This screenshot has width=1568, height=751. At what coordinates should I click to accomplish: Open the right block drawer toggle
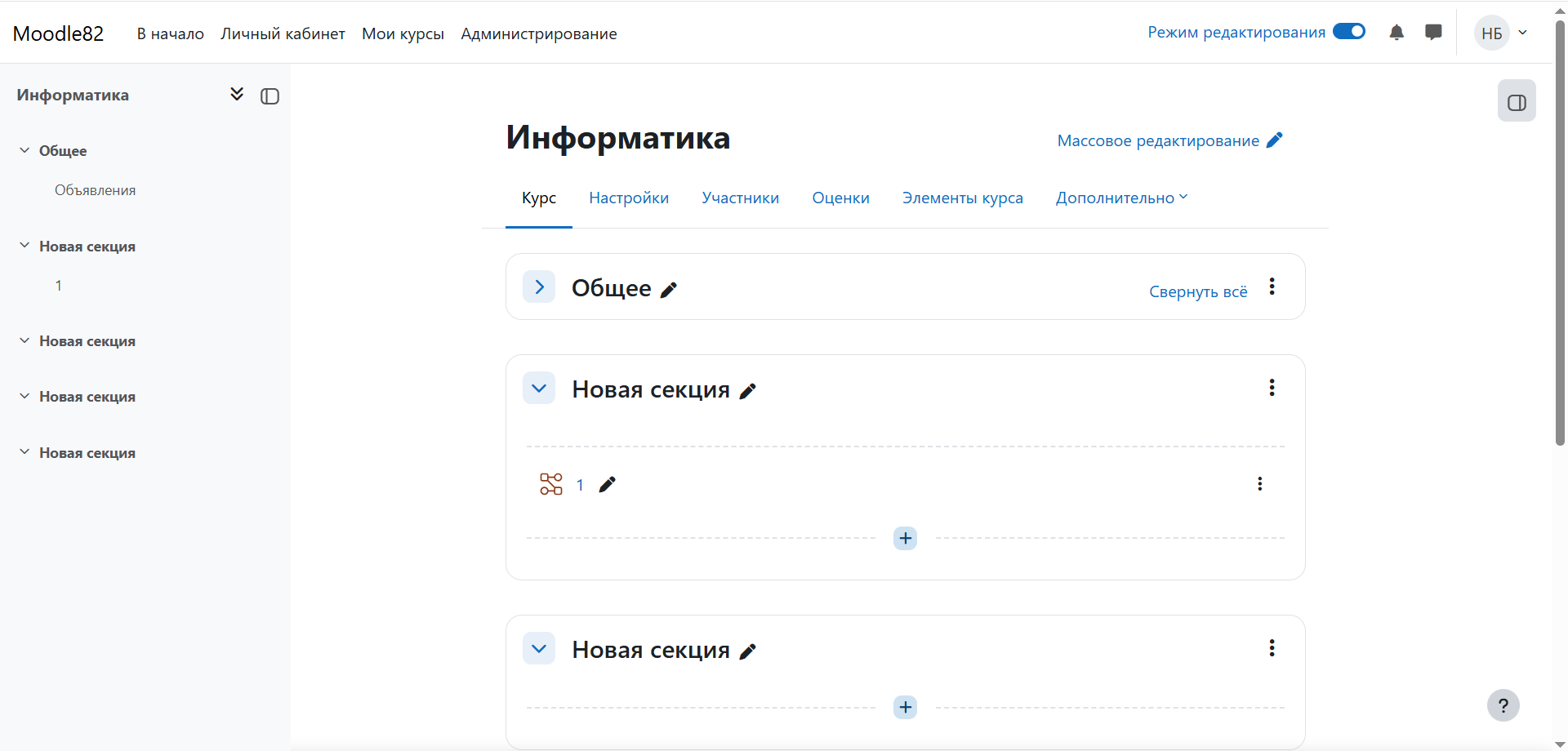click(1517, 101)
